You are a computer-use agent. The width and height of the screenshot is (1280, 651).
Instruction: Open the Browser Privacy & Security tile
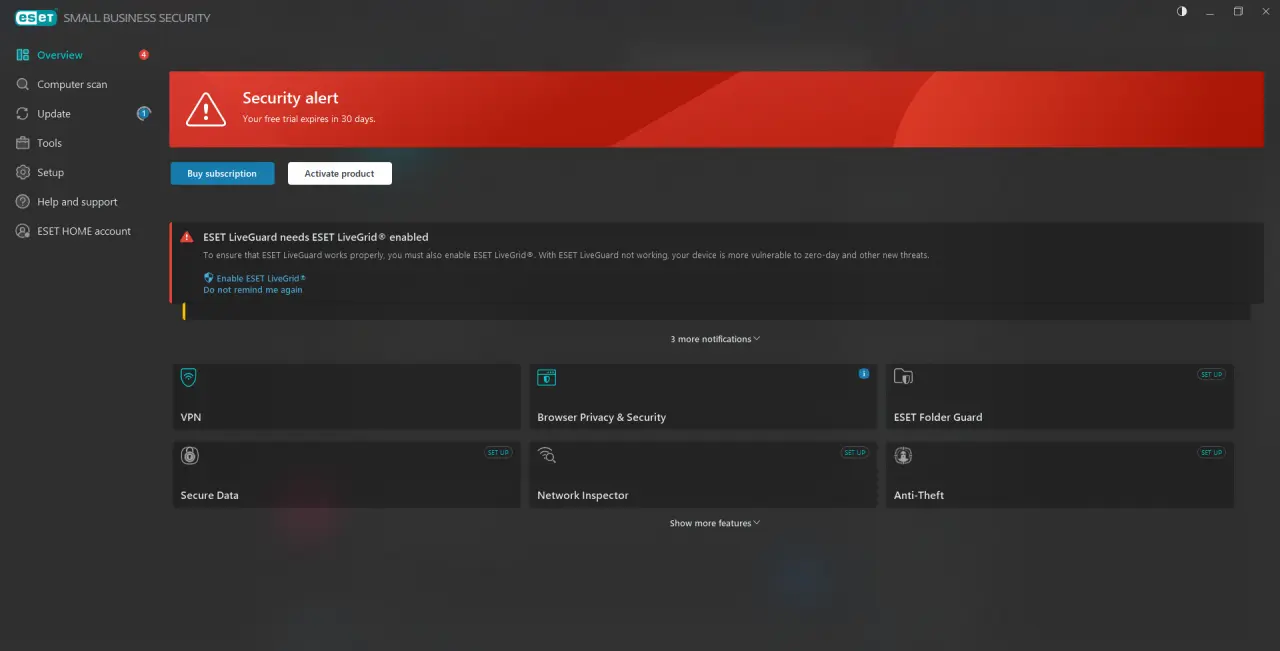(x=703, y=397)
